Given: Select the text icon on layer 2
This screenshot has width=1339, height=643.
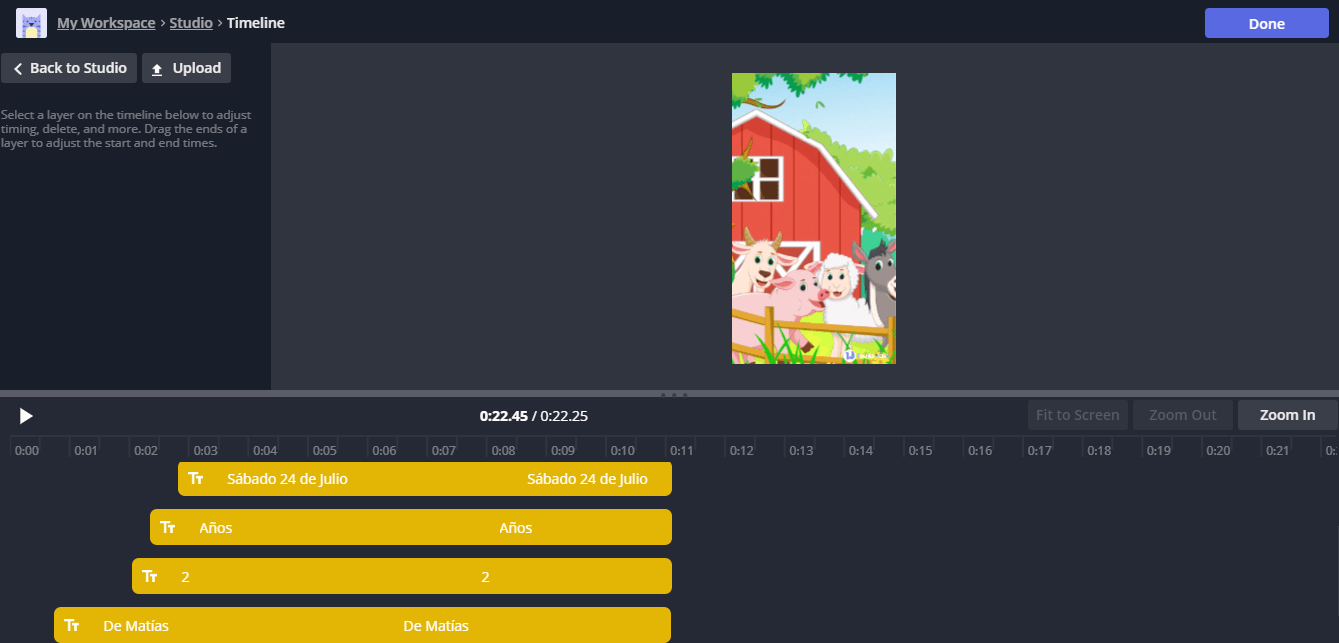Looking at the screenshot, I should (150, 577).
